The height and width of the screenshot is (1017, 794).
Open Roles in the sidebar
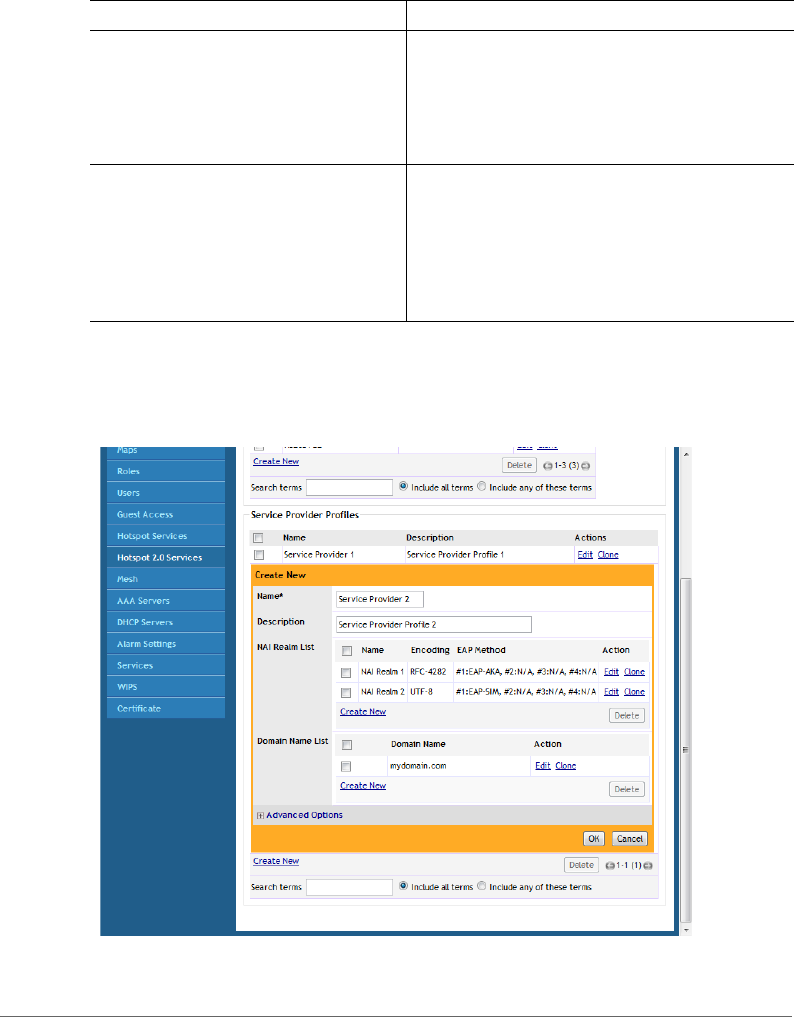pyautogui.click(x=166, y=472)
